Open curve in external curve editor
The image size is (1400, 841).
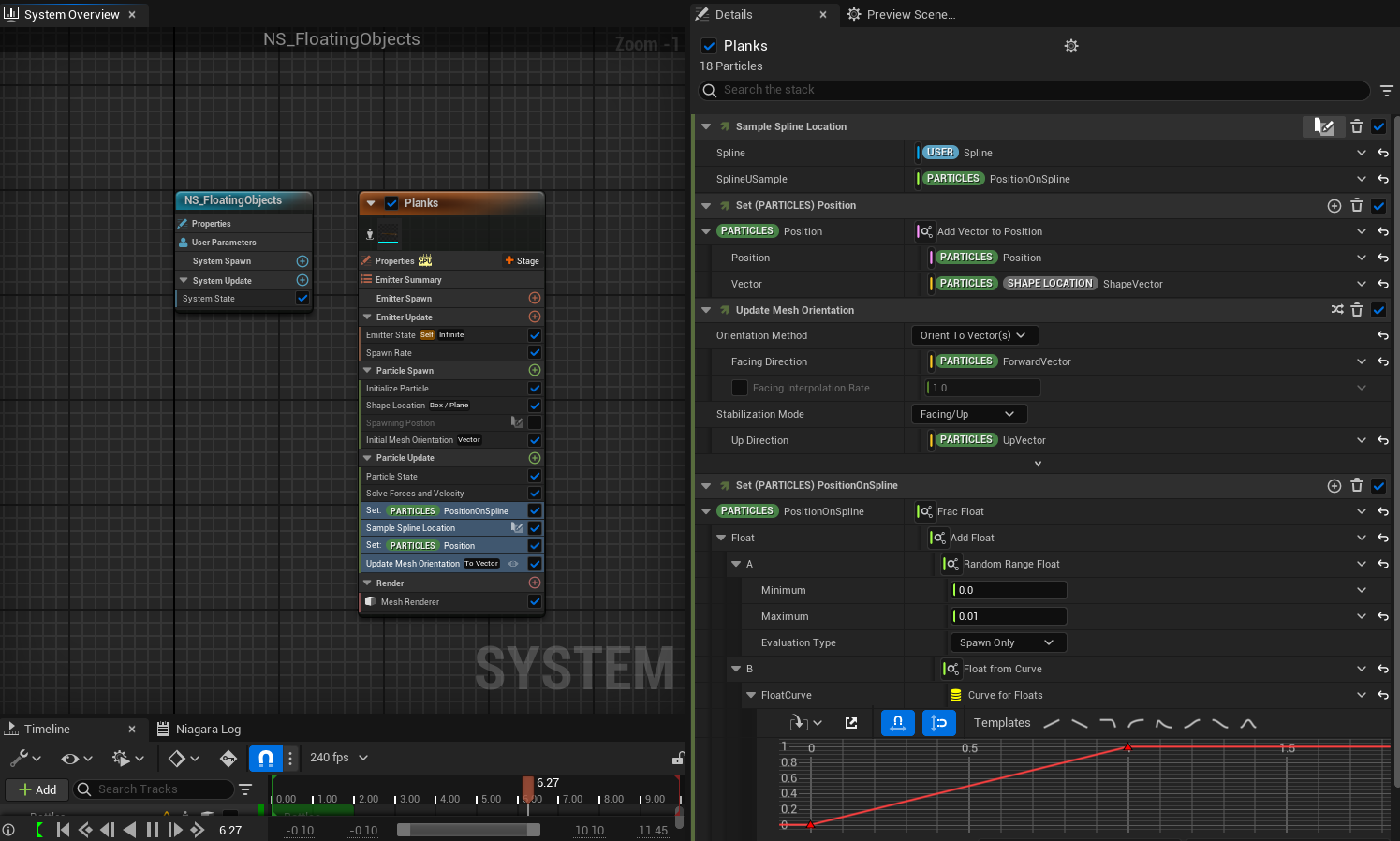[x=851, y=723]
